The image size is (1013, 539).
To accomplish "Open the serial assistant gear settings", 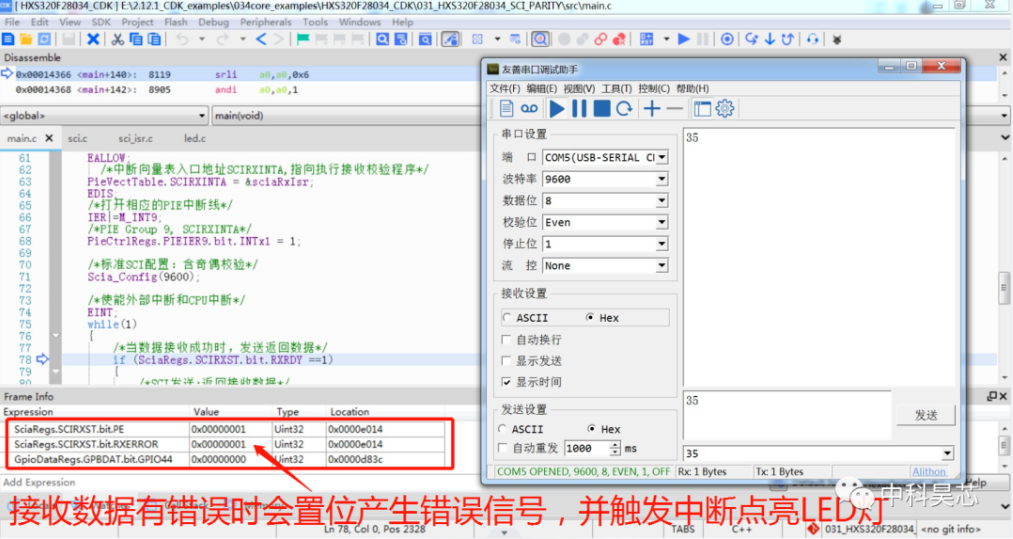I will (x=725, y=109).
